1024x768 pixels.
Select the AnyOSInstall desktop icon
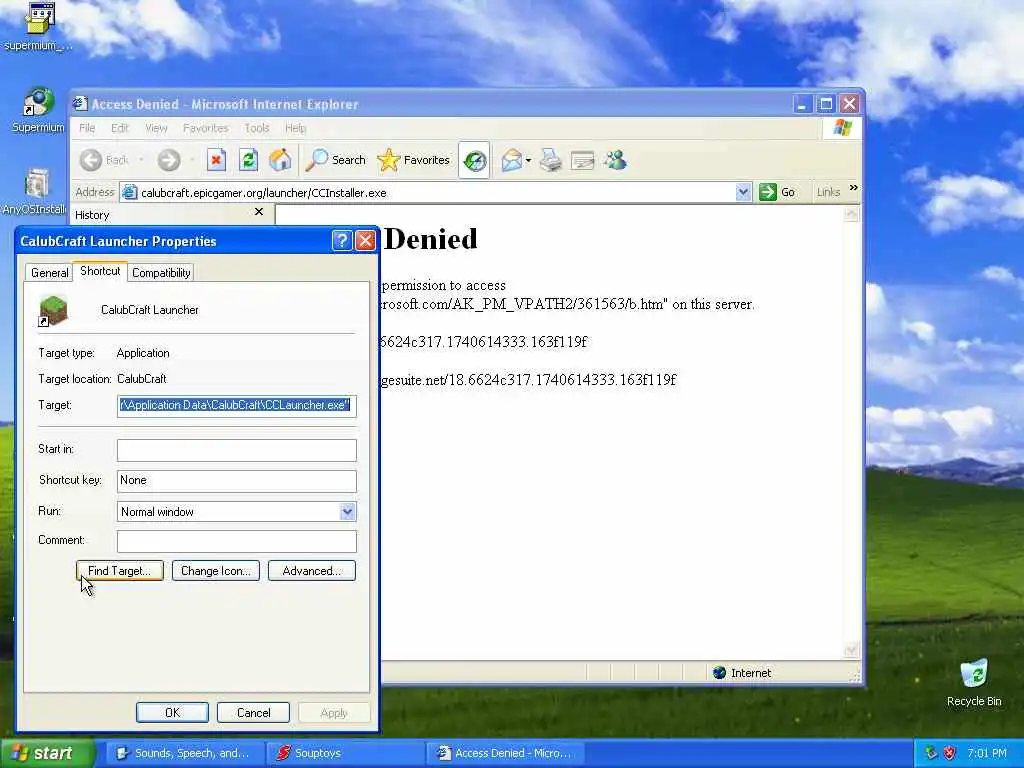tap(35, 192)
